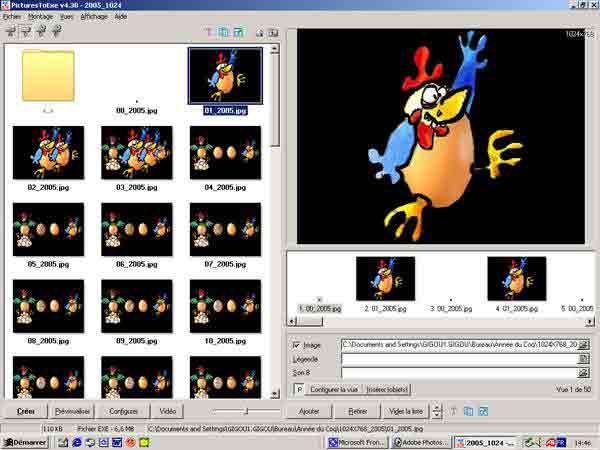Click the Image path field
Image resolution: width=600 pixels, height=450 pixels.
[x=459, y=345]
